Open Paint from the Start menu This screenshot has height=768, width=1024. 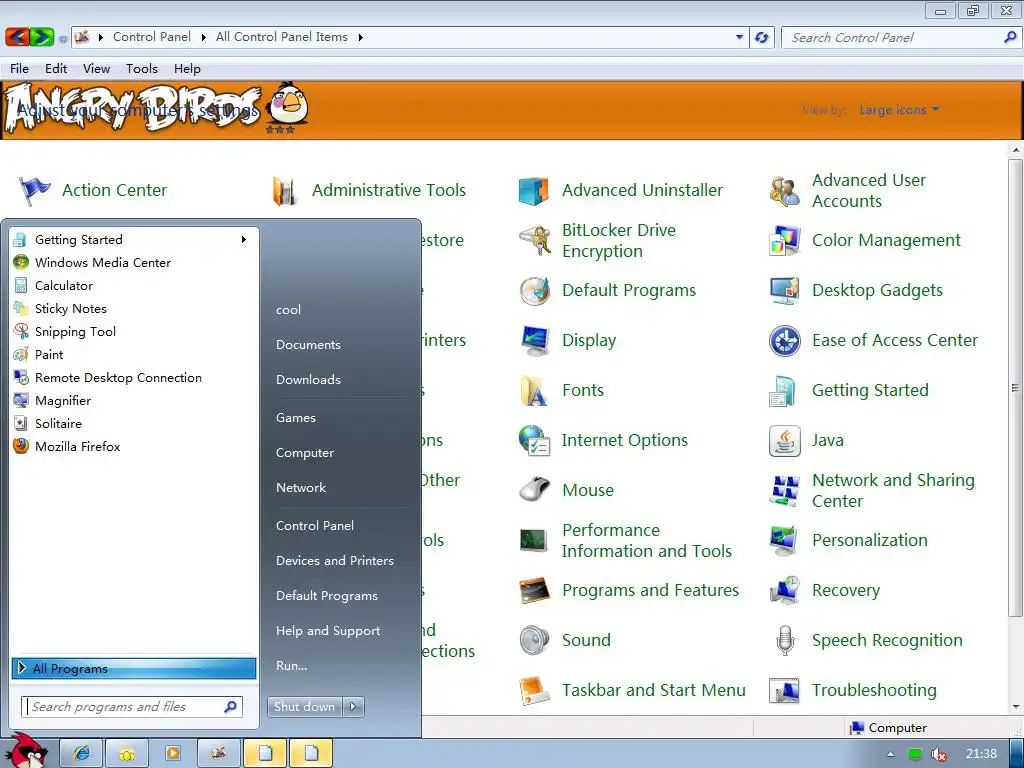tap(134, 355)
